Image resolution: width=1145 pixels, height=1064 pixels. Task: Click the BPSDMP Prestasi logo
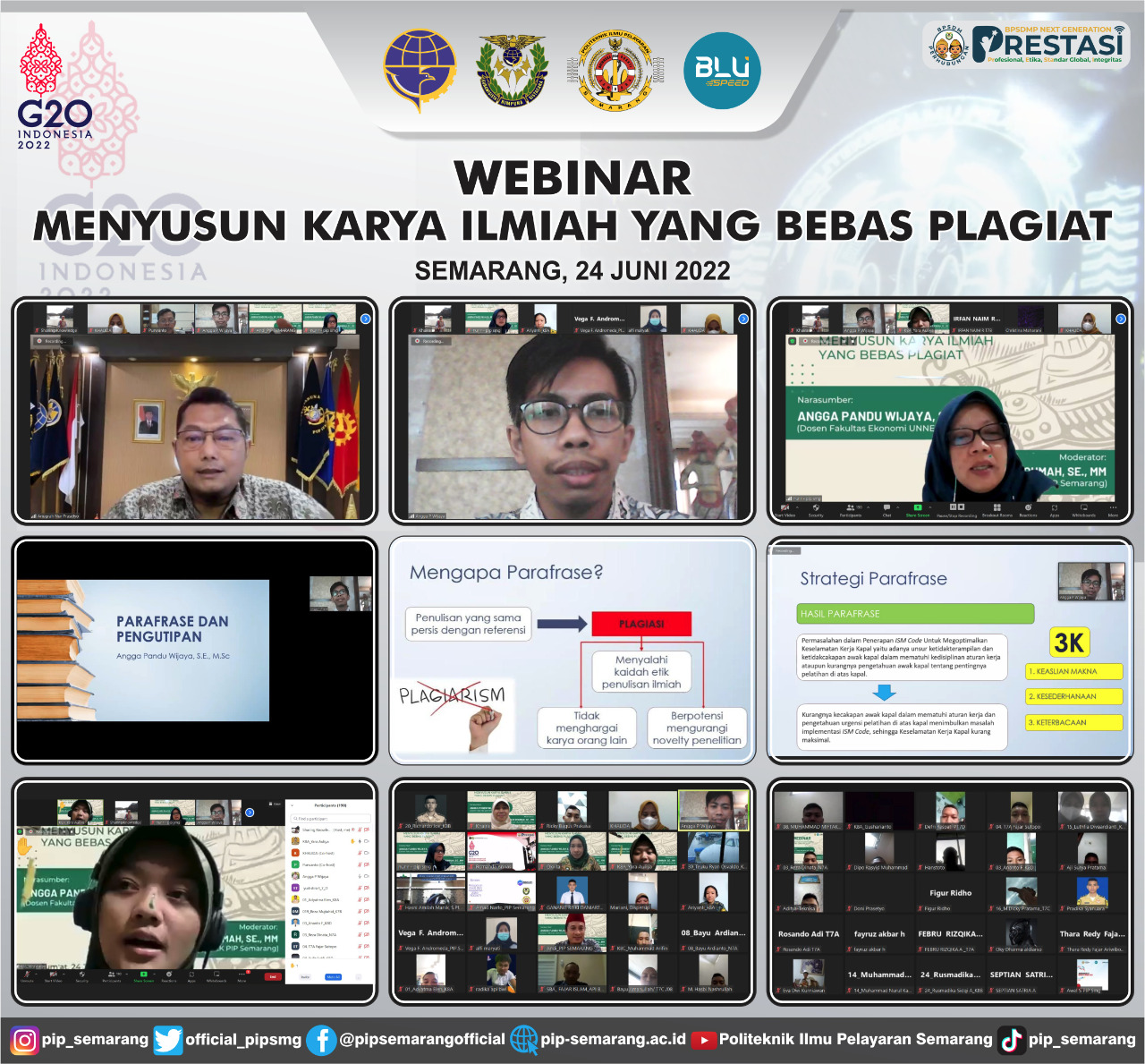point(1025,46)
